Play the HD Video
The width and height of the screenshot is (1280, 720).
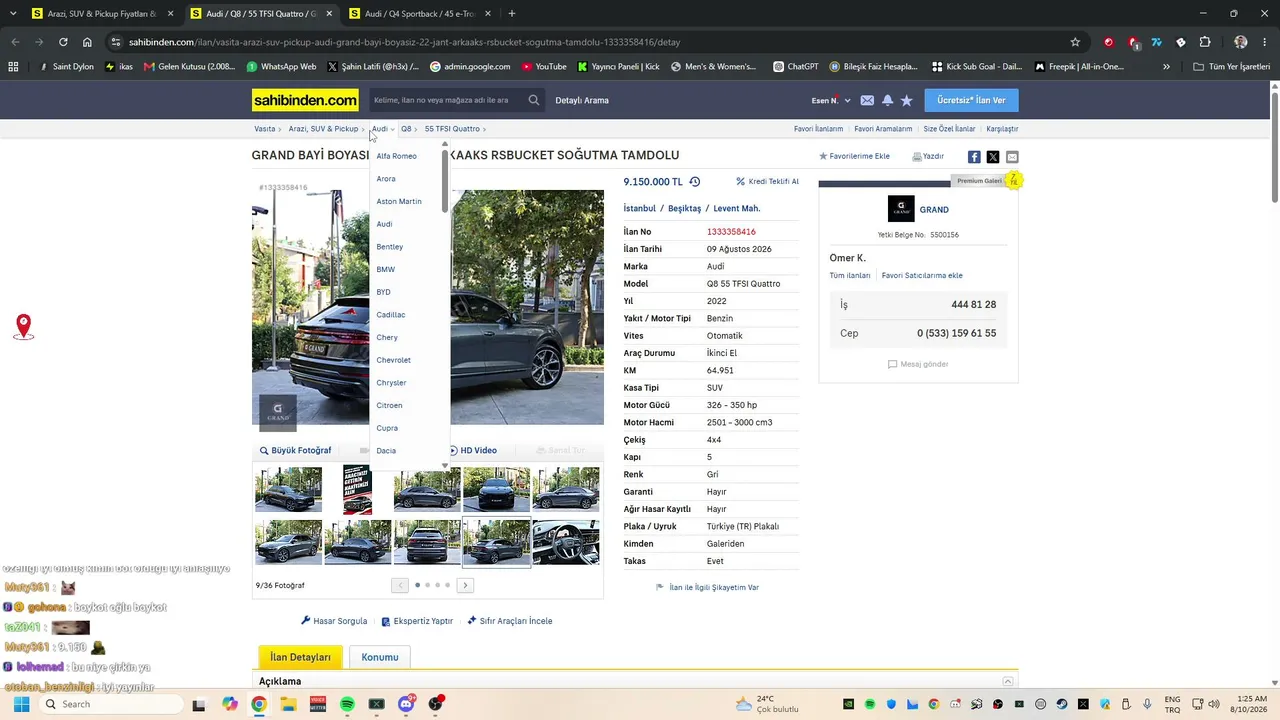(472, 451)
